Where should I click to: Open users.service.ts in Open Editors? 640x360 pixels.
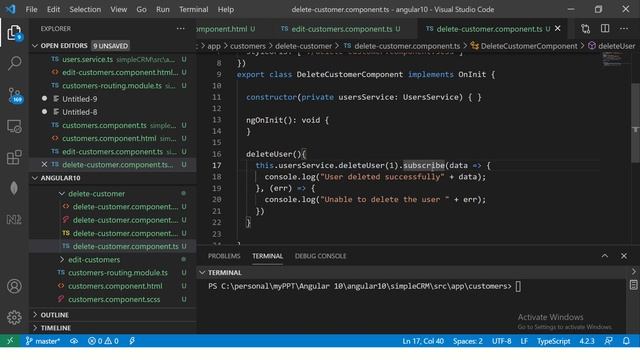pyautogui.click(x=112, y=59)
